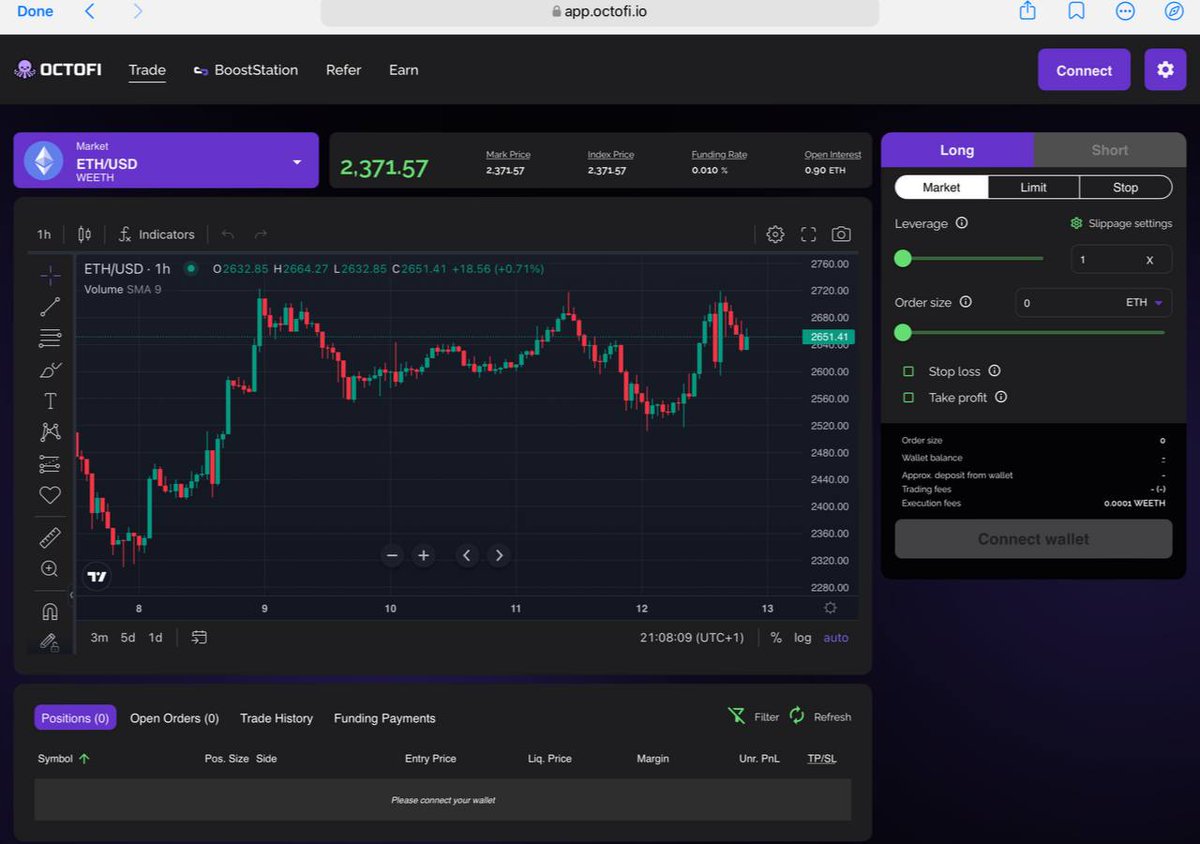
Task: Select the text annotation tool
Action: coord(50,401)
